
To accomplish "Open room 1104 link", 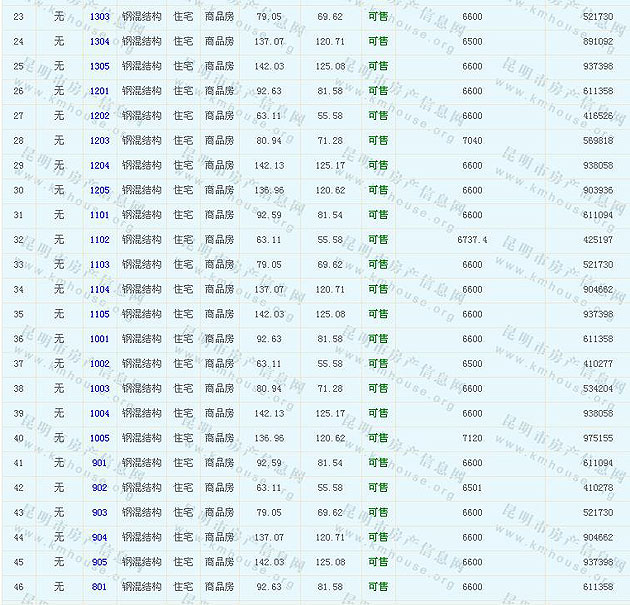I will (x=99, y=289).
